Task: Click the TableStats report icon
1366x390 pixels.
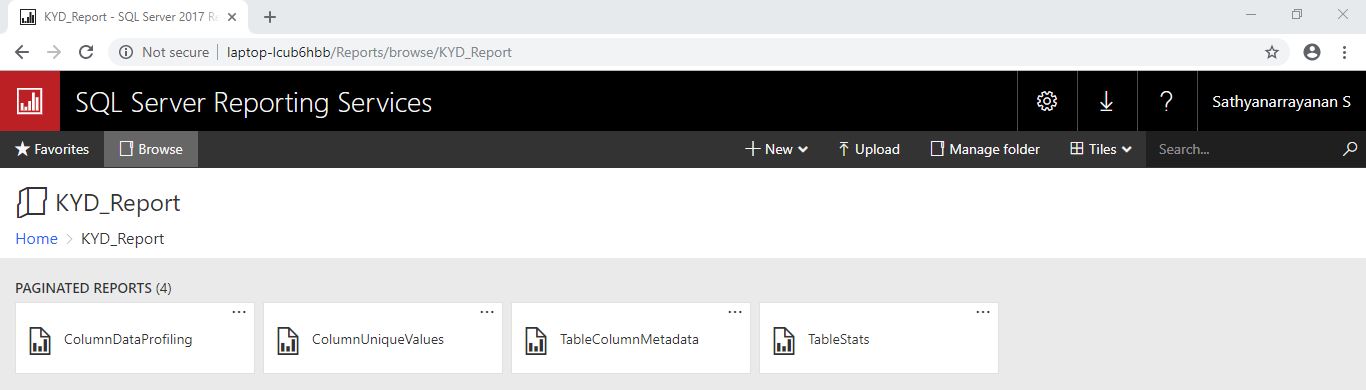Action: point(783,340)
